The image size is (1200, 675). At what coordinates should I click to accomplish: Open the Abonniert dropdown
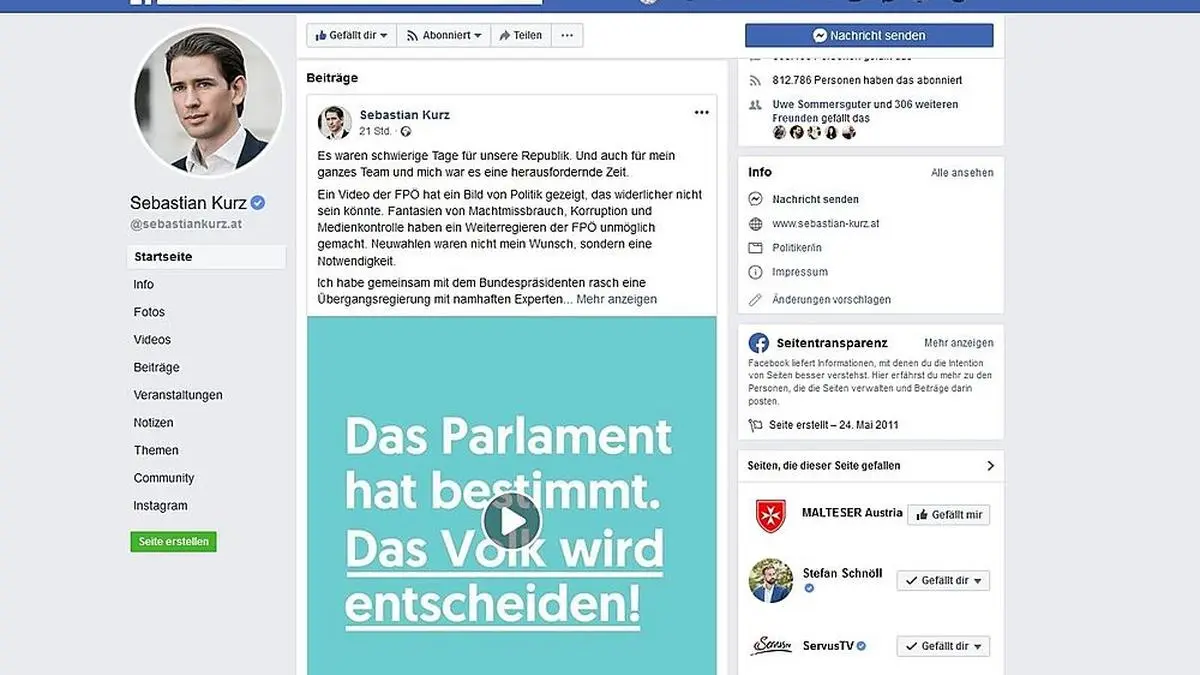click(443, 35)
